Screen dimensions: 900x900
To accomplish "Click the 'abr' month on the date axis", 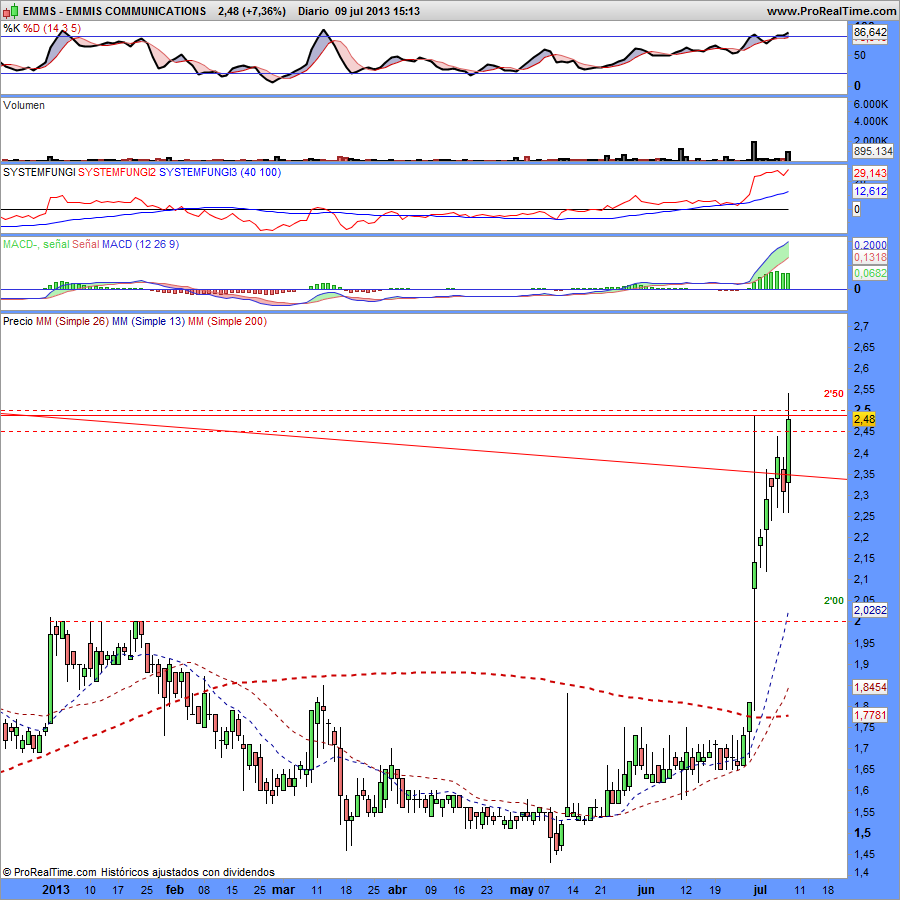I will click(x=398, y=890).
